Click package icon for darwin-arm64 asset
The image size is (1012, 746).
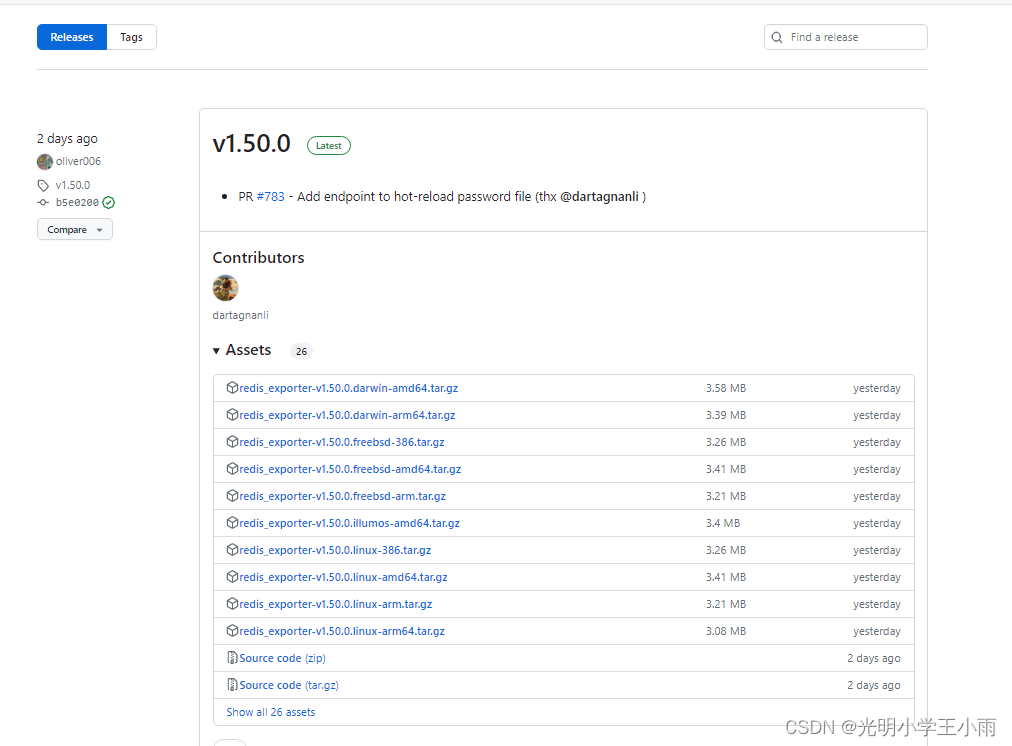(x=232, y=415)
